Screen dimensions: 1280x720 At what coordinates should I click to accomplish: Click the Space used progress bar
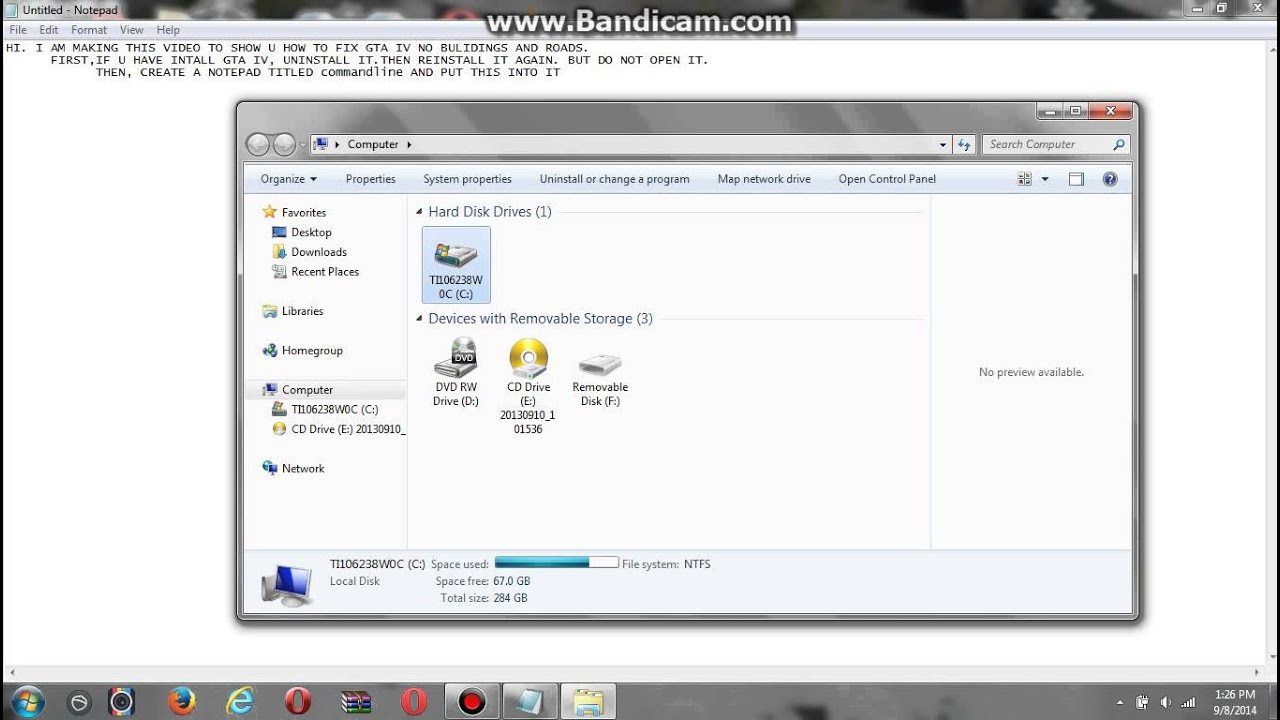(x=557, y=563)
